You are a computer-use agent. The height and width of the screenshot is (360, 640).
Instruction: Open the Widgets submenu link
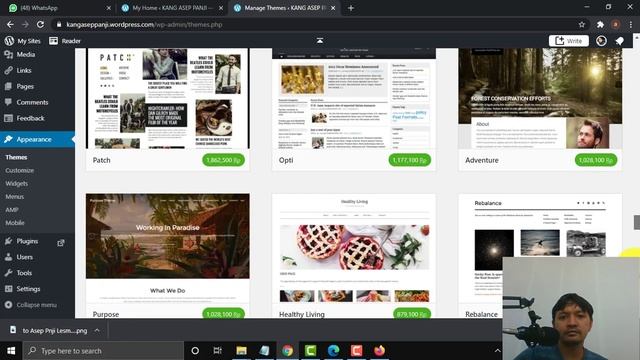(x=17, y=183)
